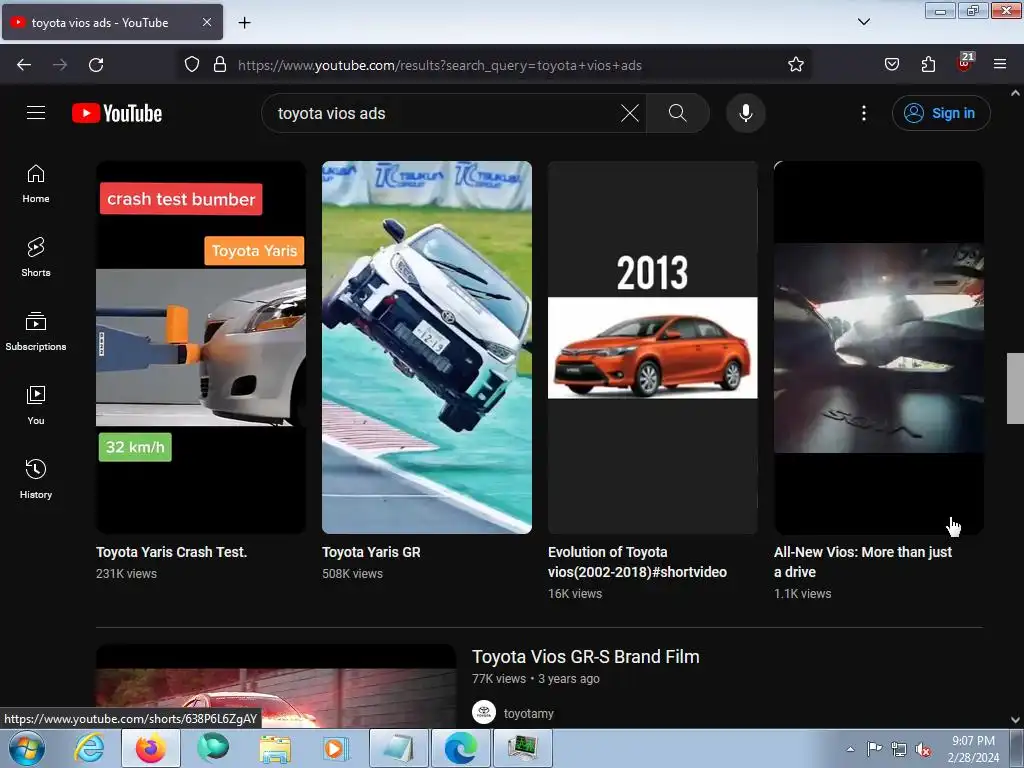Click Evolution of Toyota vios title link
This screenshot has height=768, width=1024.
point(637,562)
